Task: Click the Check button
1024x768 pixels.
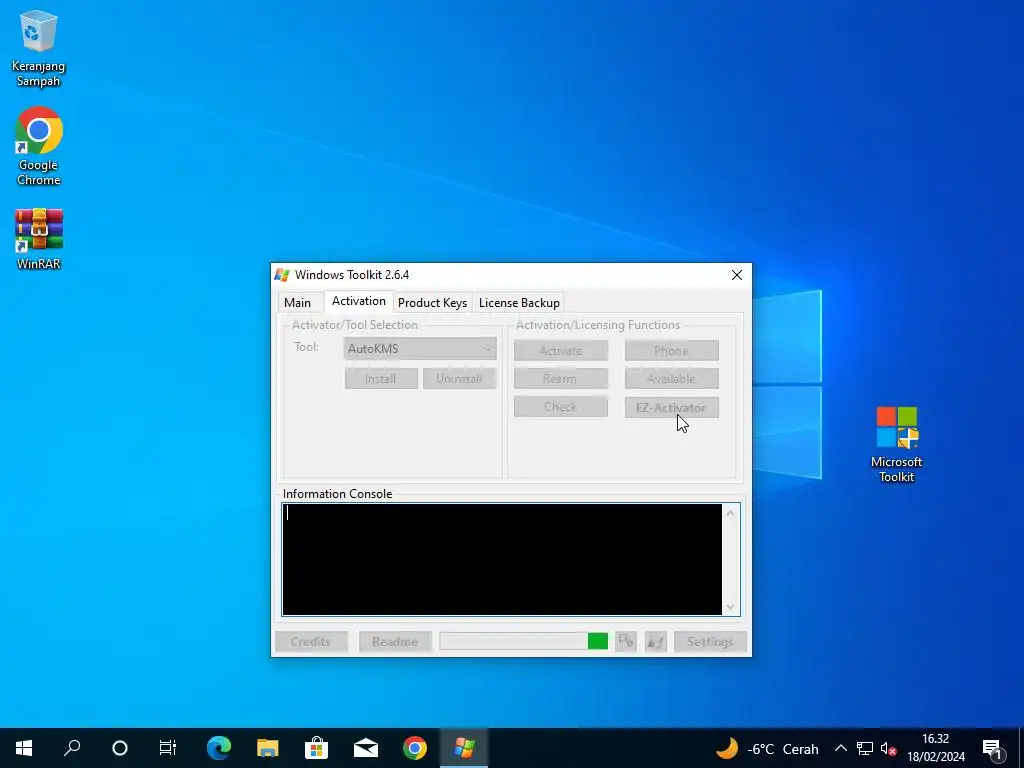Action: pyautogui.click(x=561, y=407)
